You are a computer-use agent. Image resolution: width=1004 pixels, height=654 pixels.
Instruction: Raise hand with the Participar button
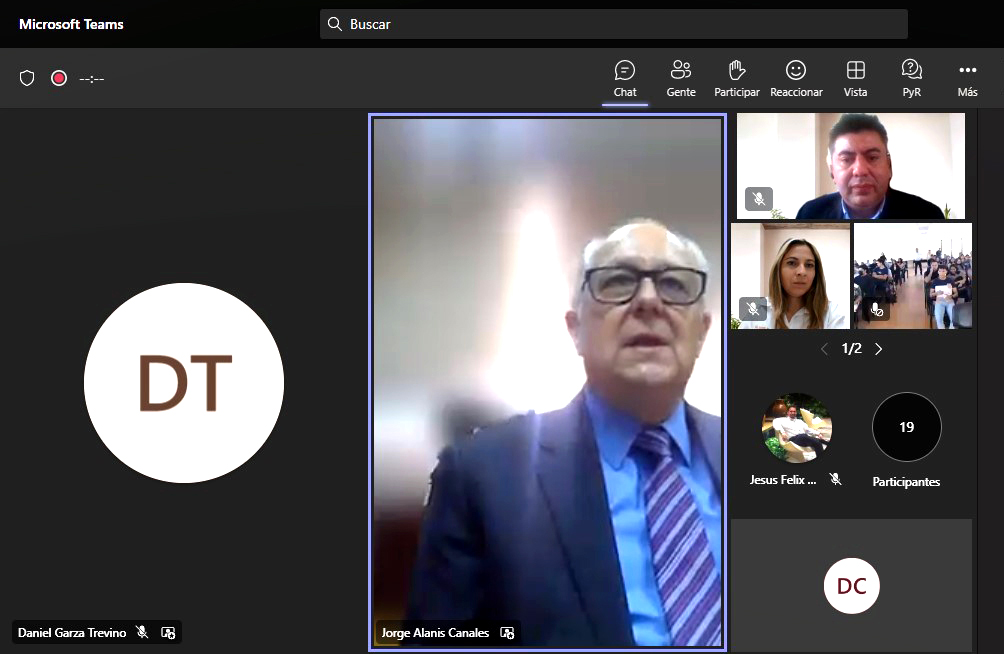click(x=736, y=78)
